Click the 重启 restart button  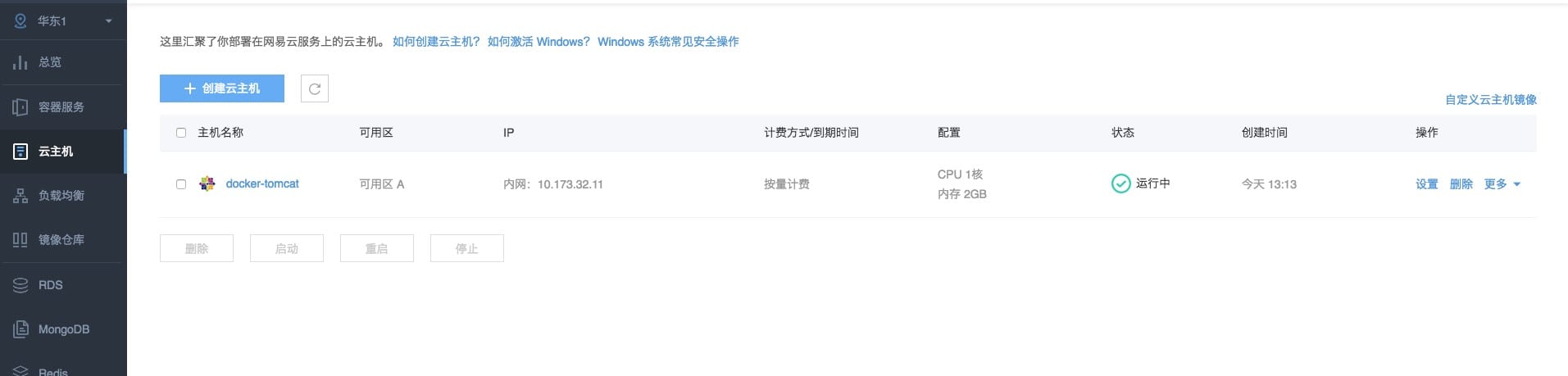377,248
